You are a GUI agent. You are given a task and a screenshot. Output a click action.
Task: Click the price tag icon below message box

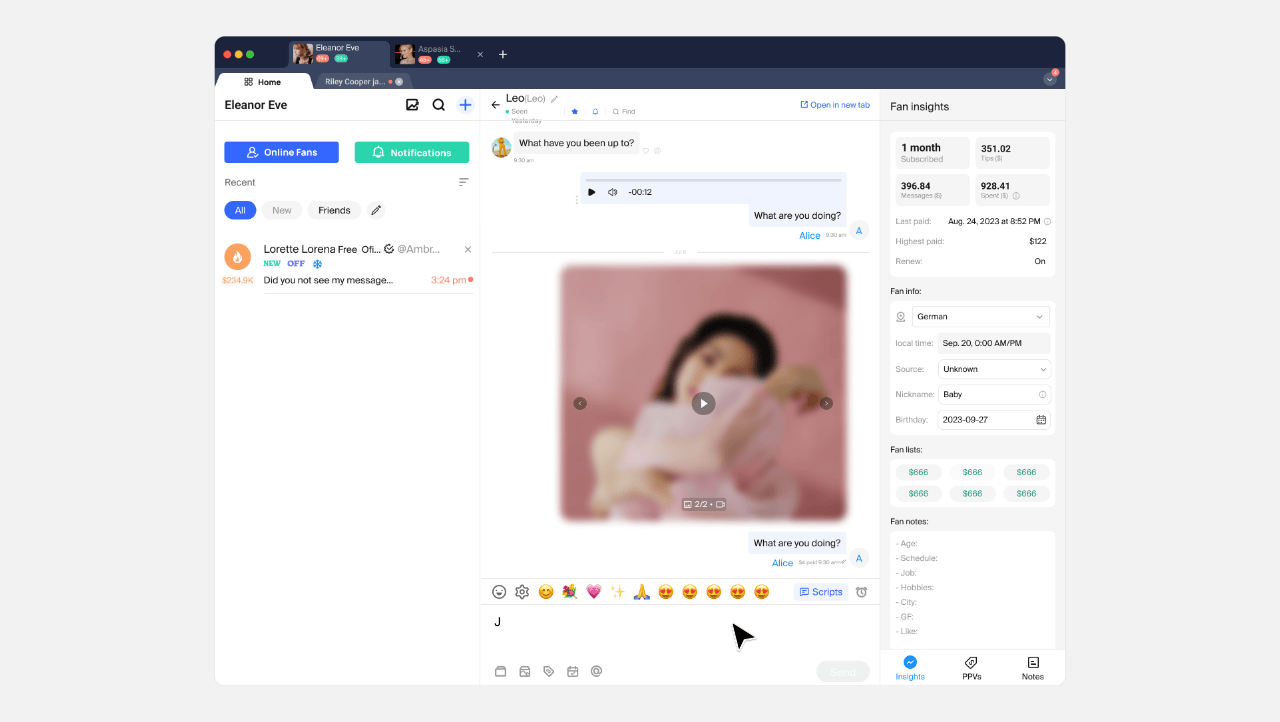click(548, 672)
